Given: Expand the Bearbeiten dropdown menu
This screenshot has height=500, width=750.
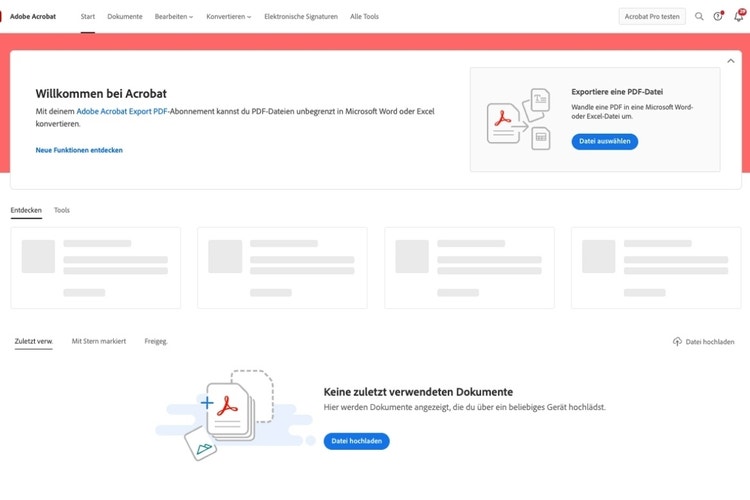Looking at the screenshot, I should (x=174, y=16).
